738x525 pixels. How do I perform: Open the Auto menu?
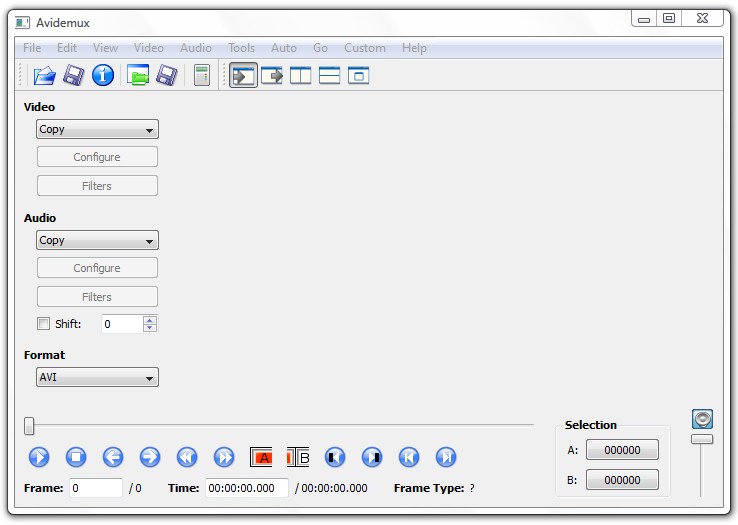tap(284, 48)
